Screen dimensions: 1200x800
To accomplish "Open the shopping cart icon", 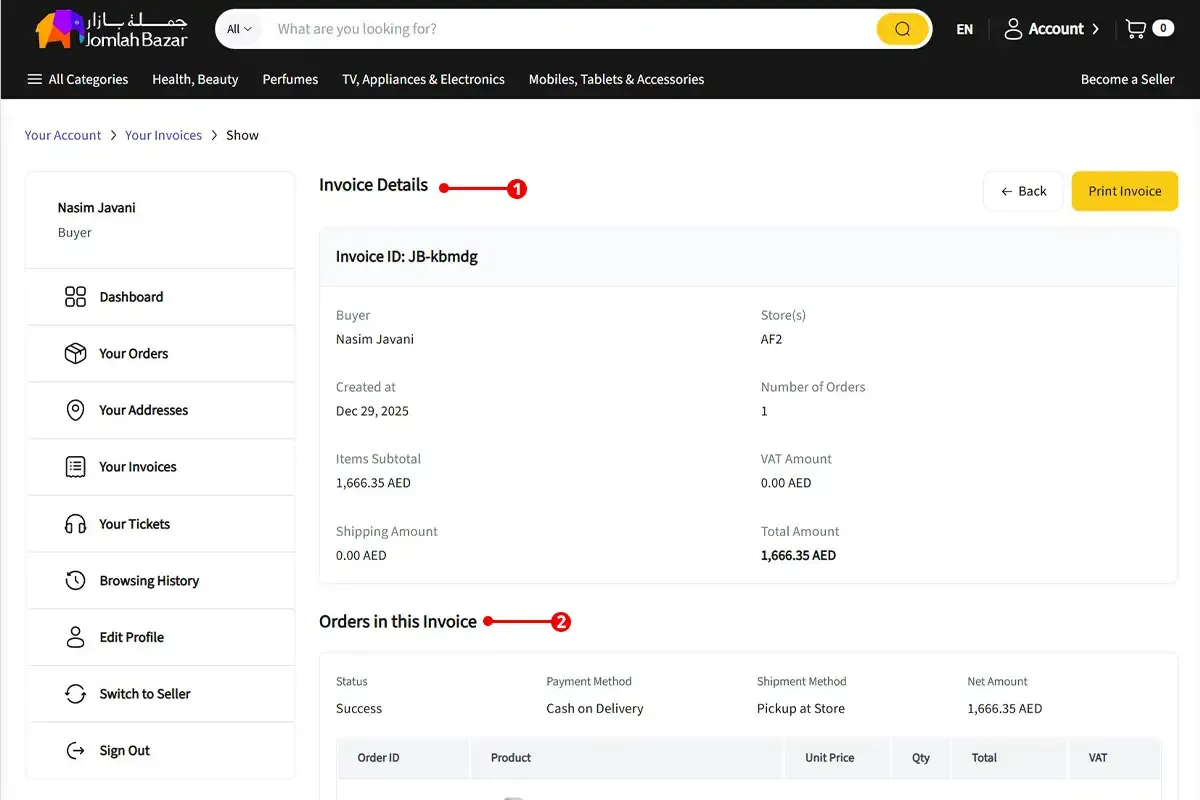I will 1136,29.
